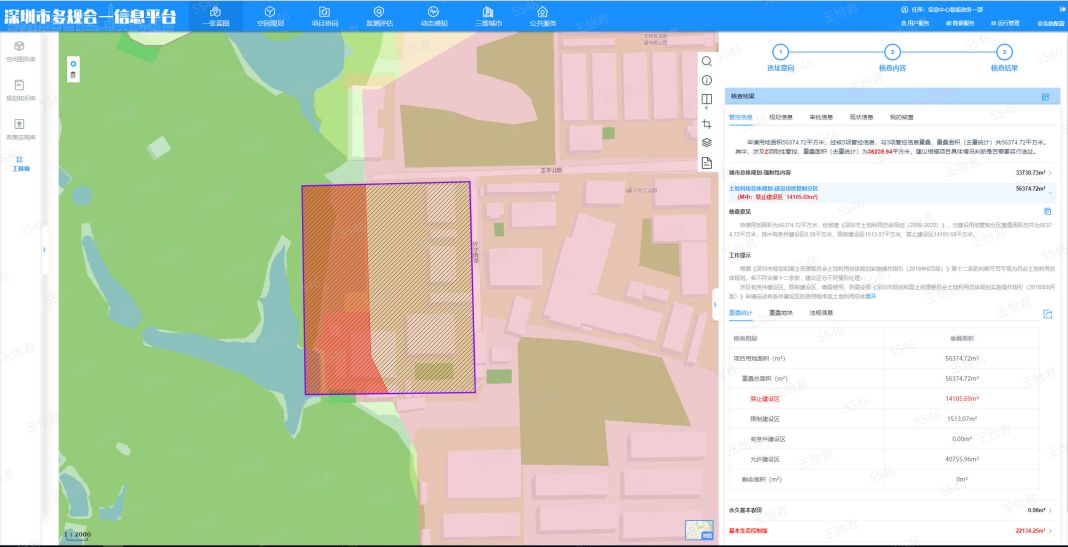Switch to the 规划信息 tab
Screen dimensions: 1068x547
781,117
